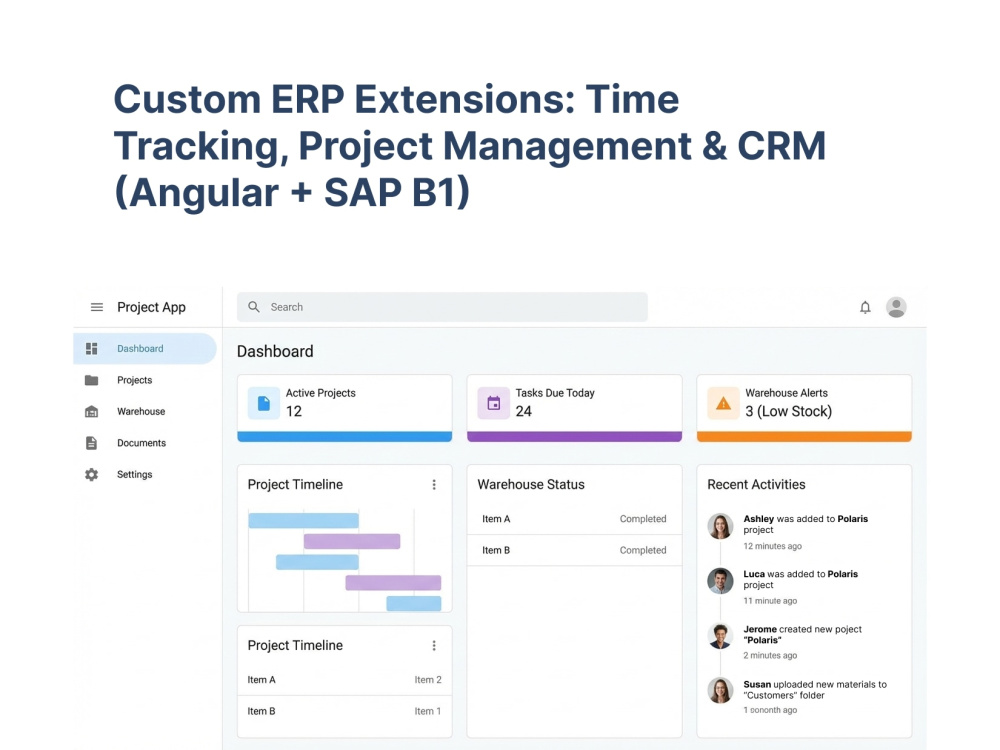Click the search magnifier icon
The width and height of the screenshot is (1000, 750).
click(x=254, y=307)
